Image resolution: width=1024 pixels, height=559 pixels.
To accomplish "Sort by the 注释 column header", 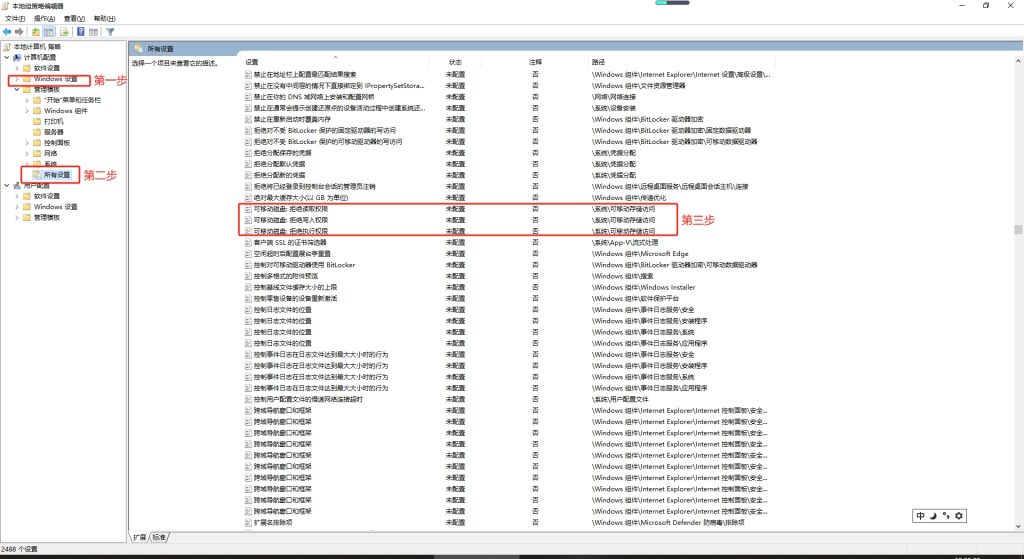I will (535, 62).
